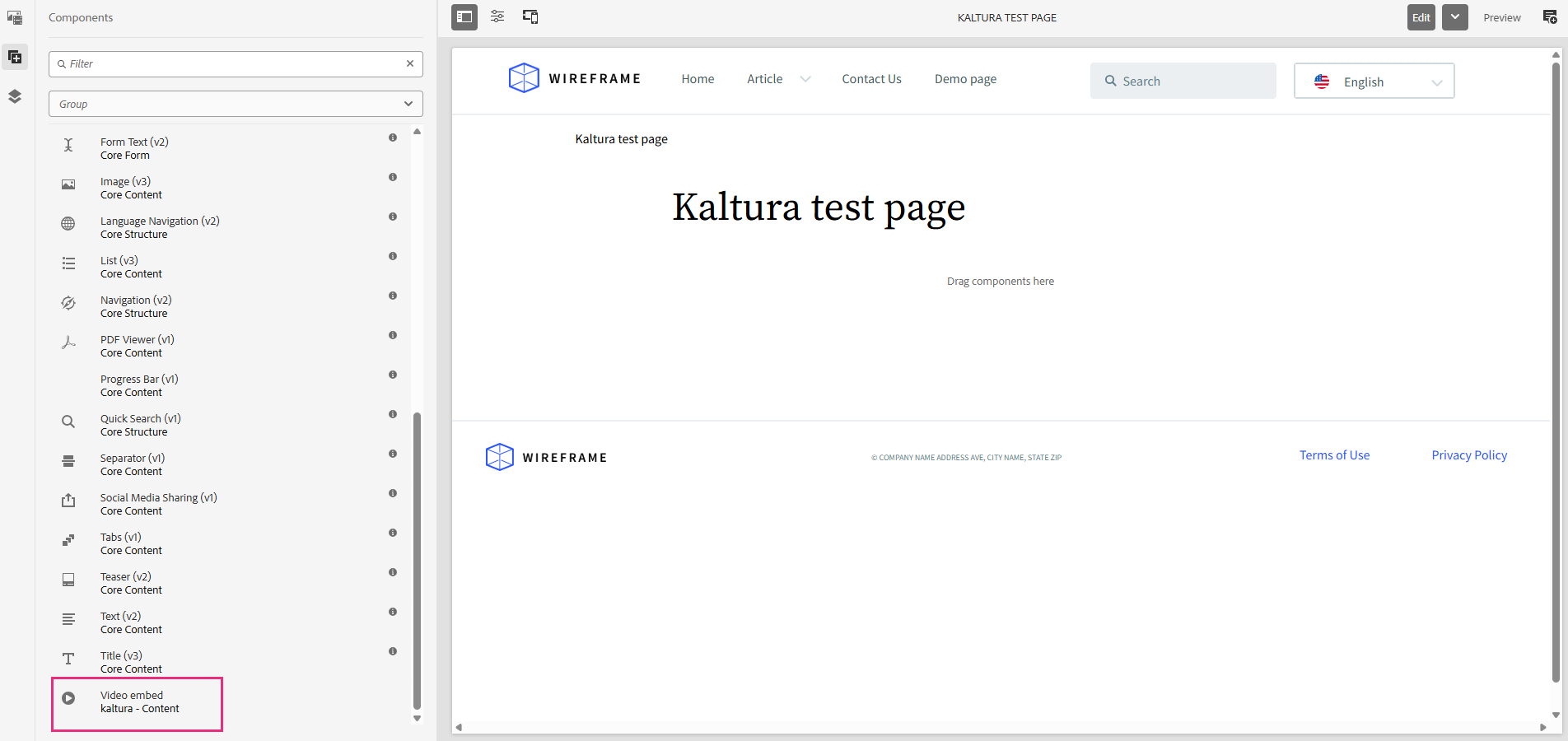Click the Wireframe logo in page header
This screenshot has height=741, width=1568.
tap(574, 78)
